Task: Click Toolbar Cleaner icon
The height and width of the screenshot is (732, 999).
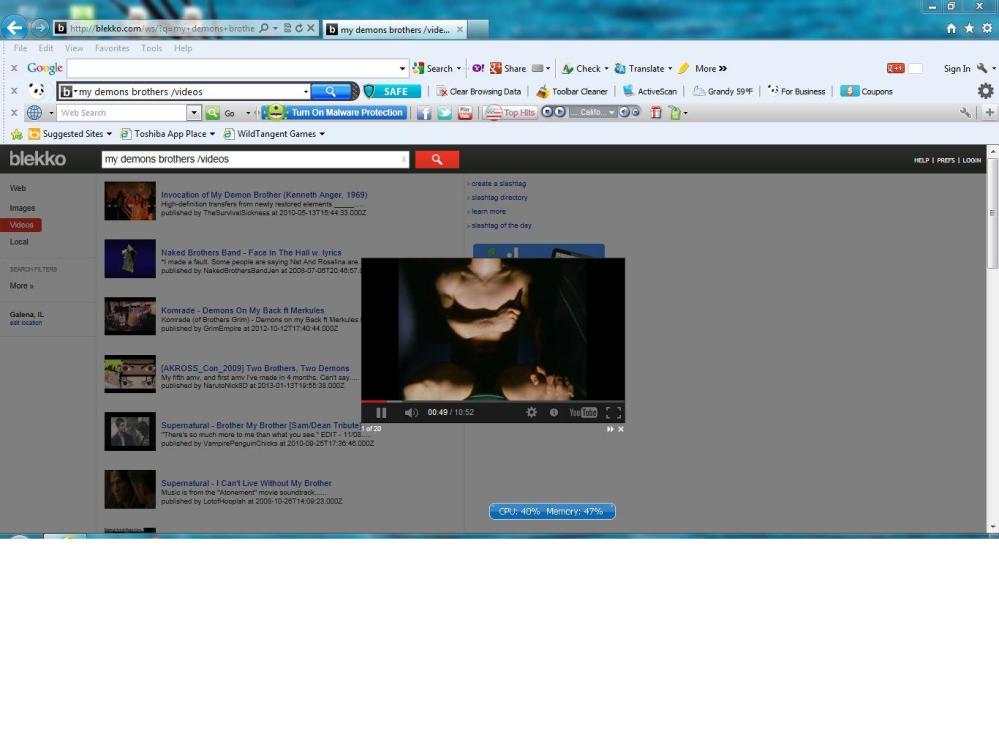Action: coord(542,91)
